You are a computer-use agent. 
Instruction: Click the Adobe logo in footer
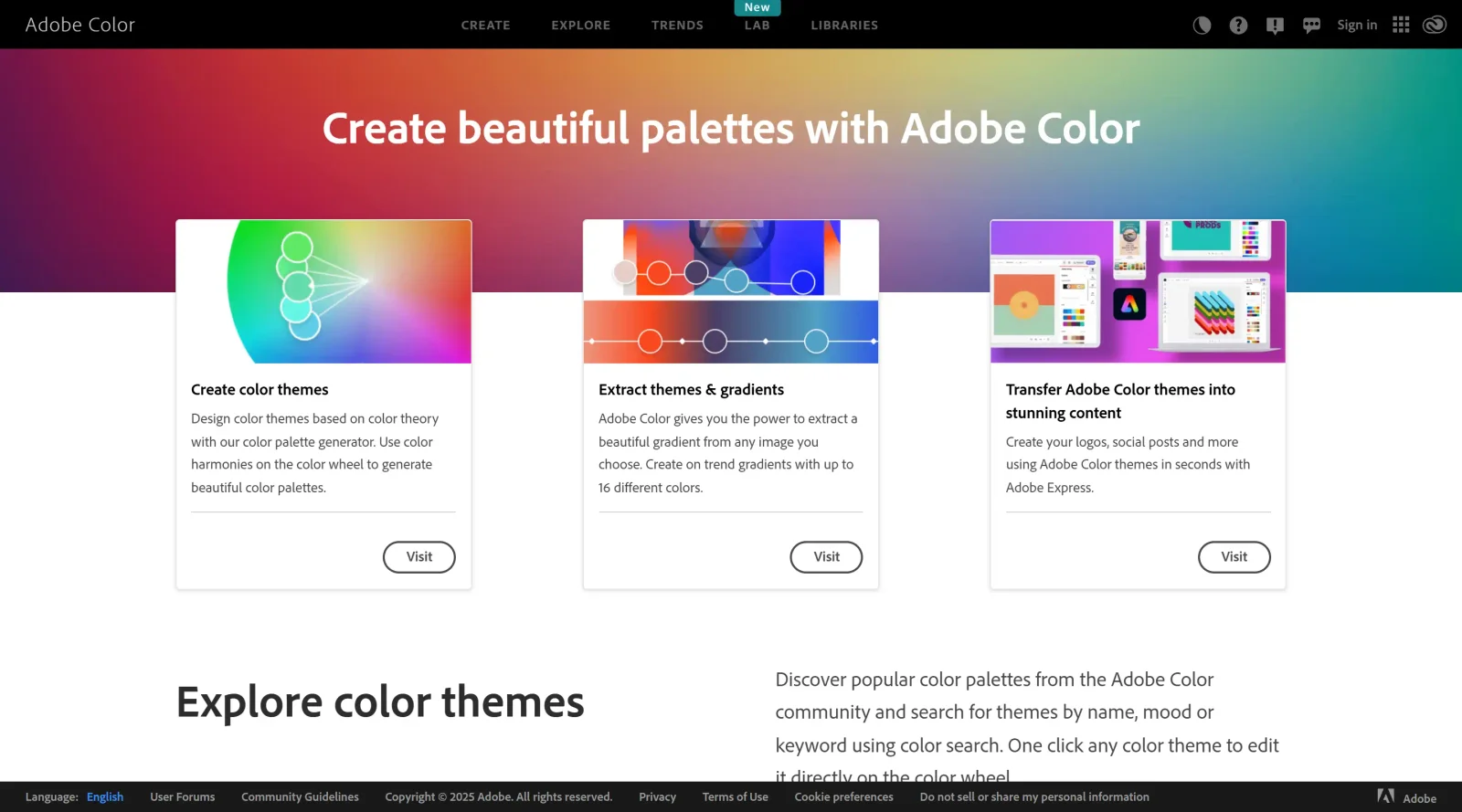(x=1406, y=796)
